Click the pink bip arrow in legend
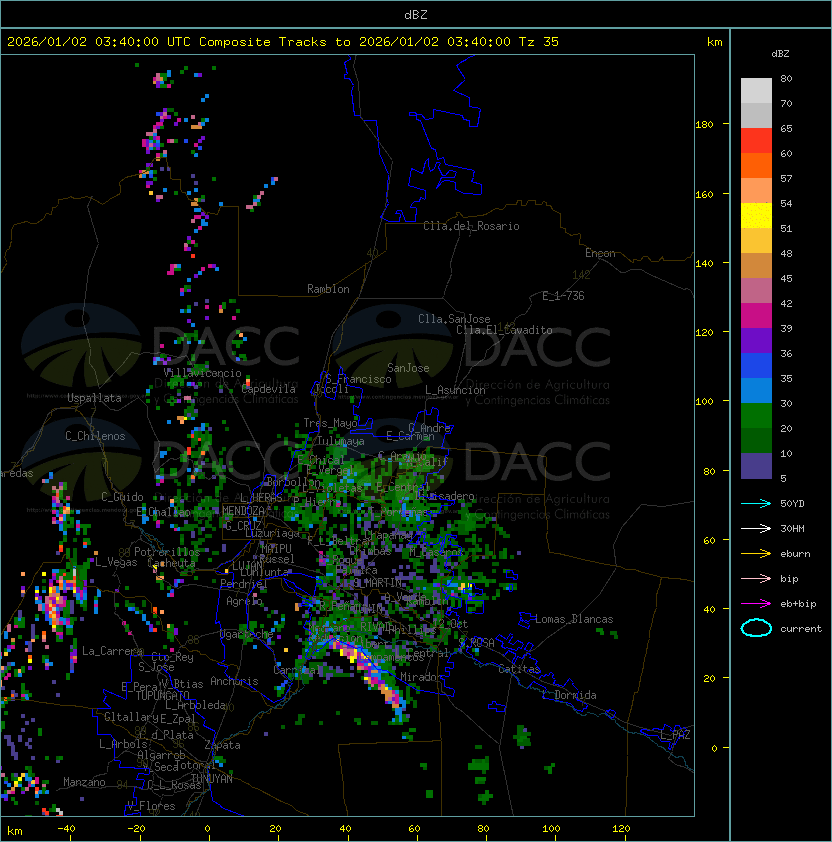This screenshot has height=842, width=832. point(756,578)
